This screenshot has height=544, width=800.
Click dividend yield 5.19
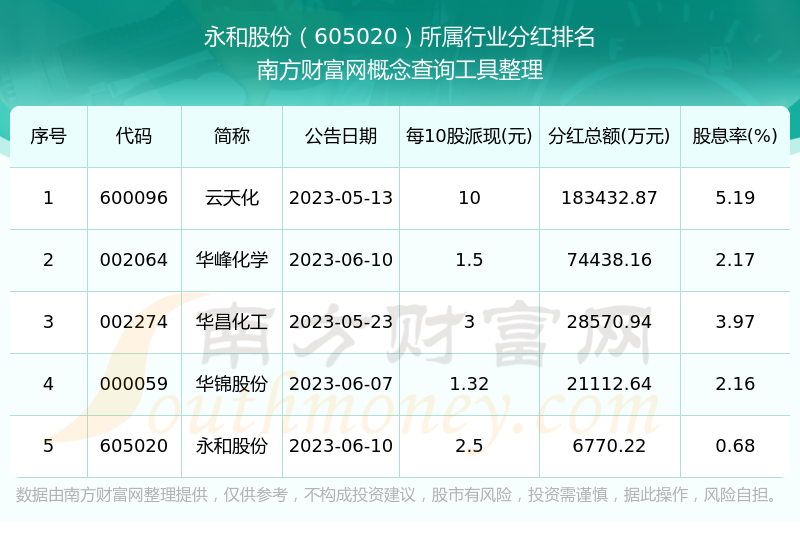[x=735, y=198]
